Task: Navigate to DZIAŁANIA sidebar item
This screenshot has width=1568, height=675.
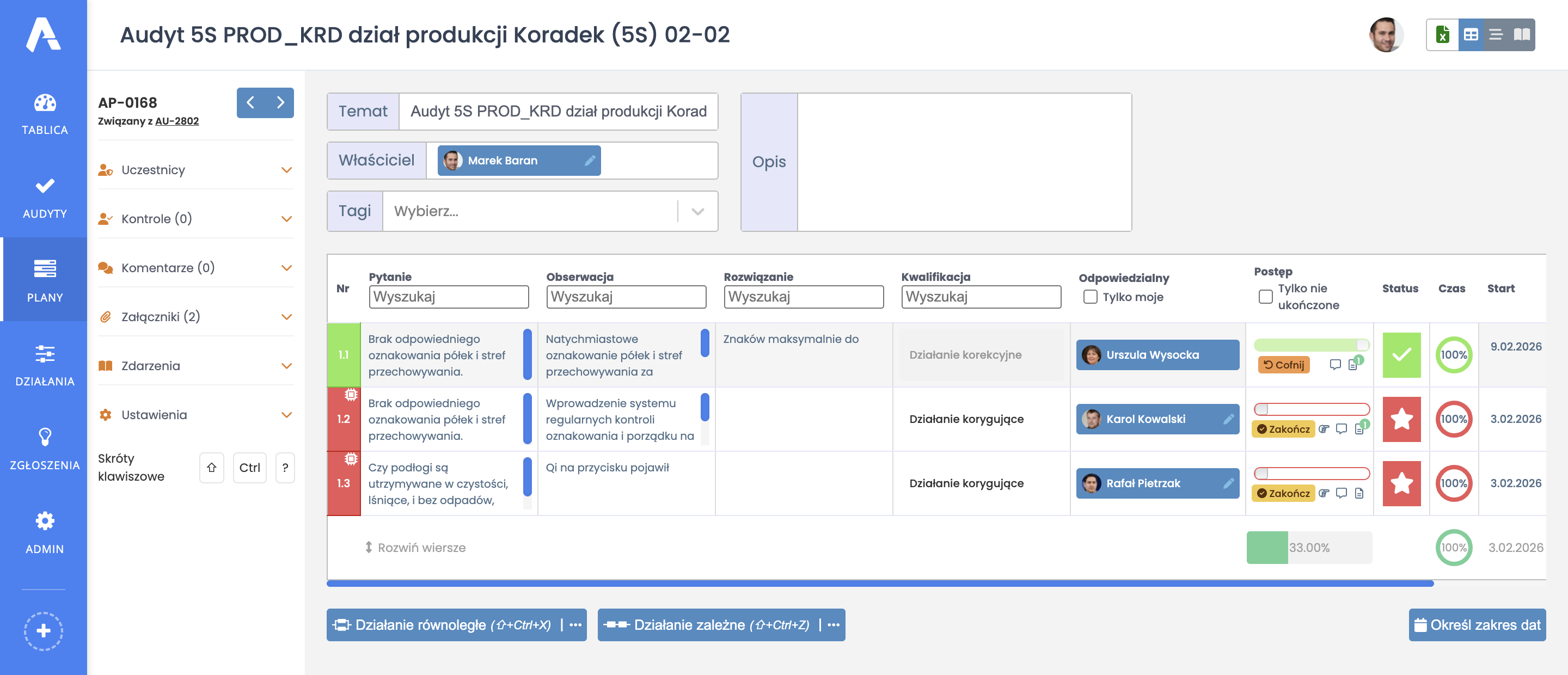Action: click(x=44, y=364)
